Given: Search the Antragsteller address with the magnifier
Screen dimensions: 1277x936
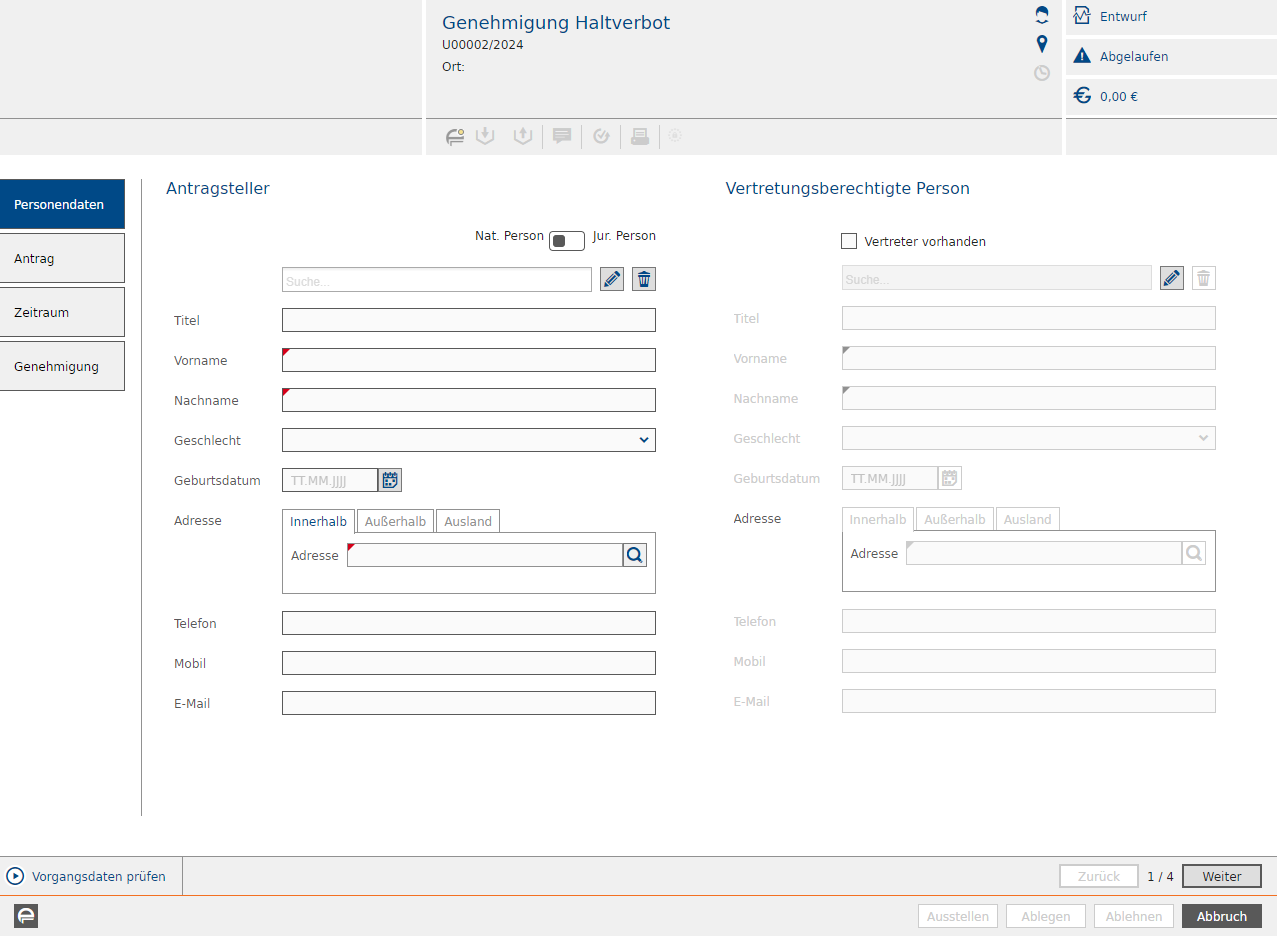Looking at the screenshot, I should (634, 555).
